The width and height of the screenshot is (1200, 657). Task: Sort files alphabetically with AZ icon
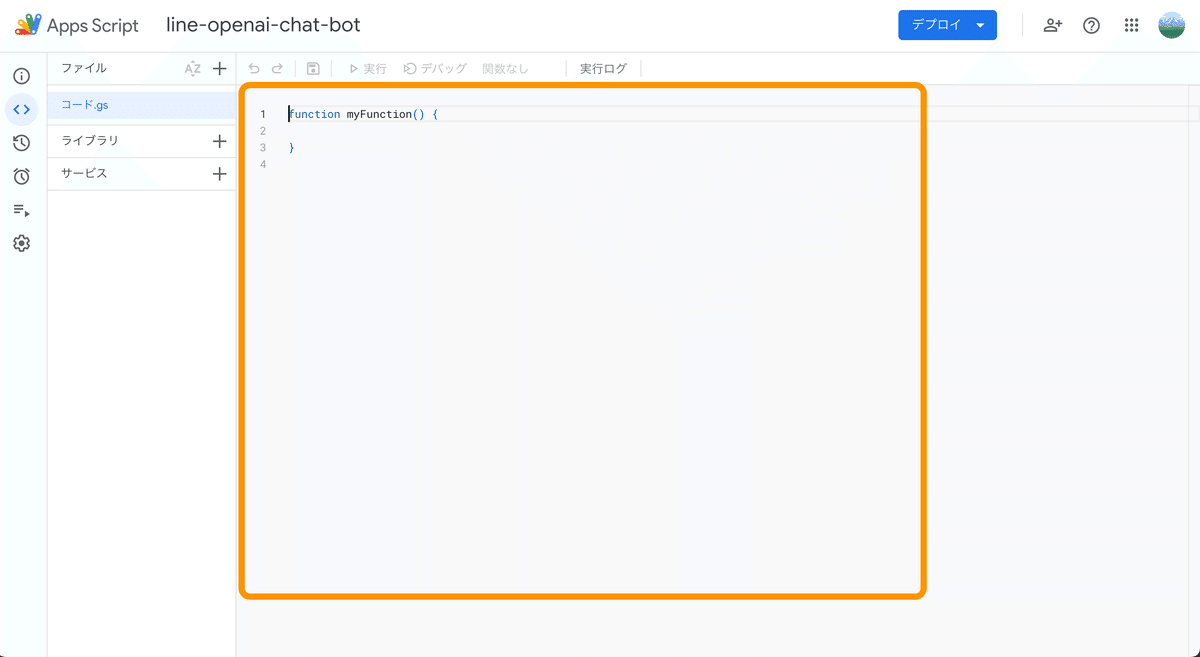[193, 69]
